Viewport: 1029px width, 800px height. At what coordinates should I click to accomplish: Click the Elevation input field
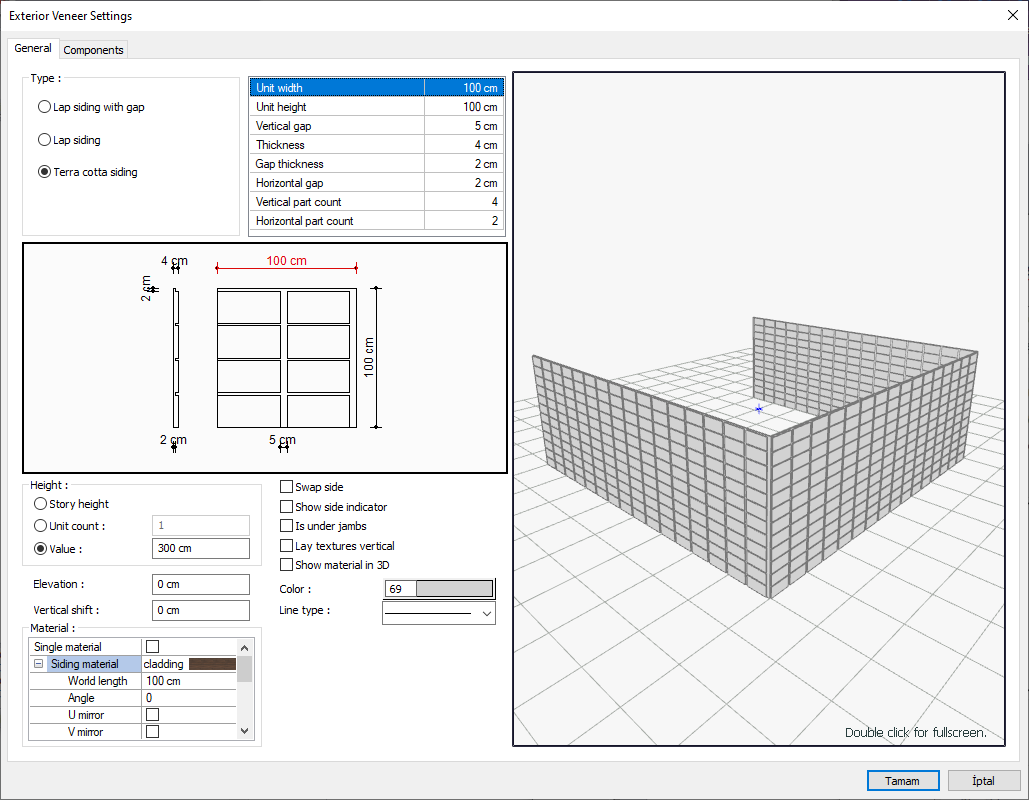tap(201, 584)
